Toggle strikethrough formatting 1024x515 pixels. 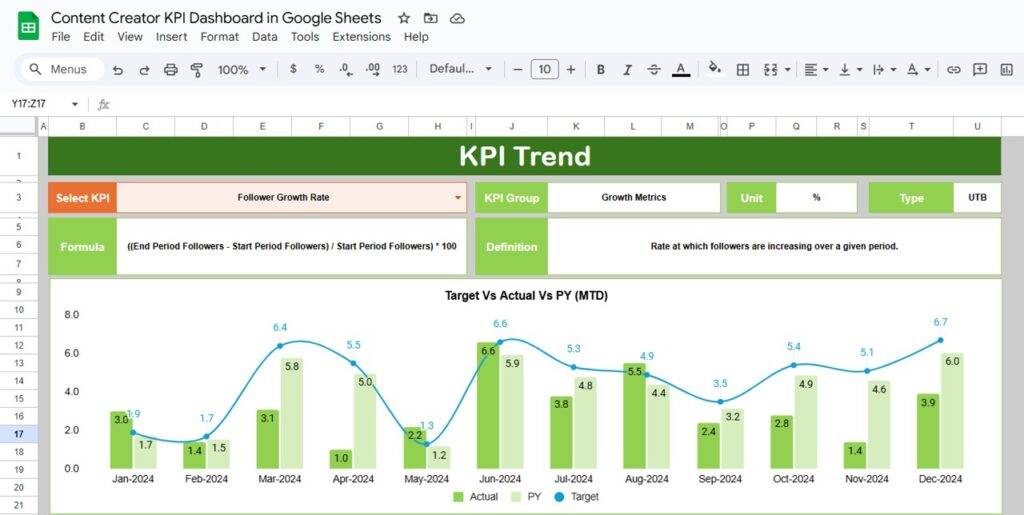click(654, 69)
